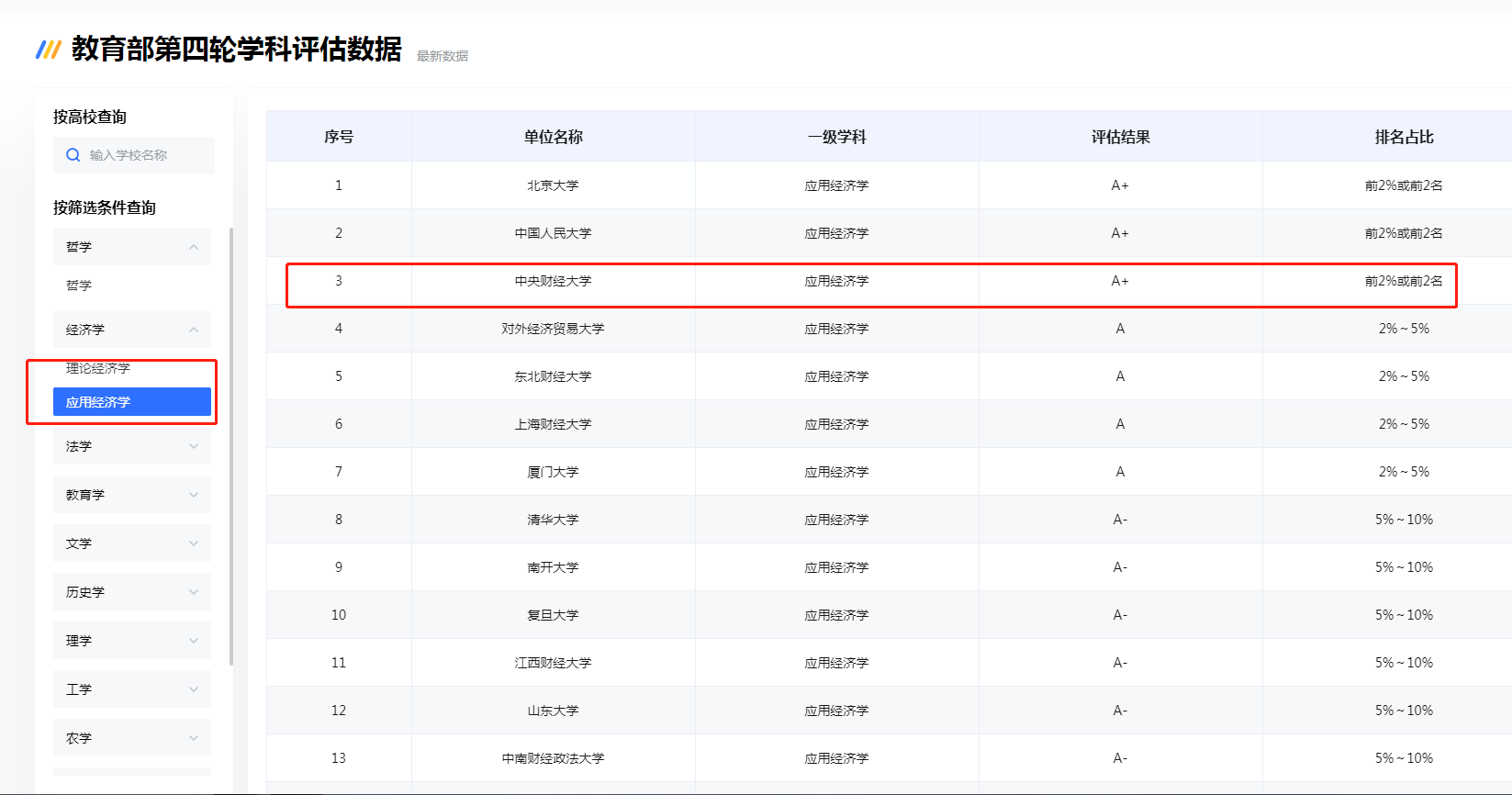Click the 对外经济贸易大学 cell
The height and width of the screenshot is (795, 1512).
pos(554,329)
